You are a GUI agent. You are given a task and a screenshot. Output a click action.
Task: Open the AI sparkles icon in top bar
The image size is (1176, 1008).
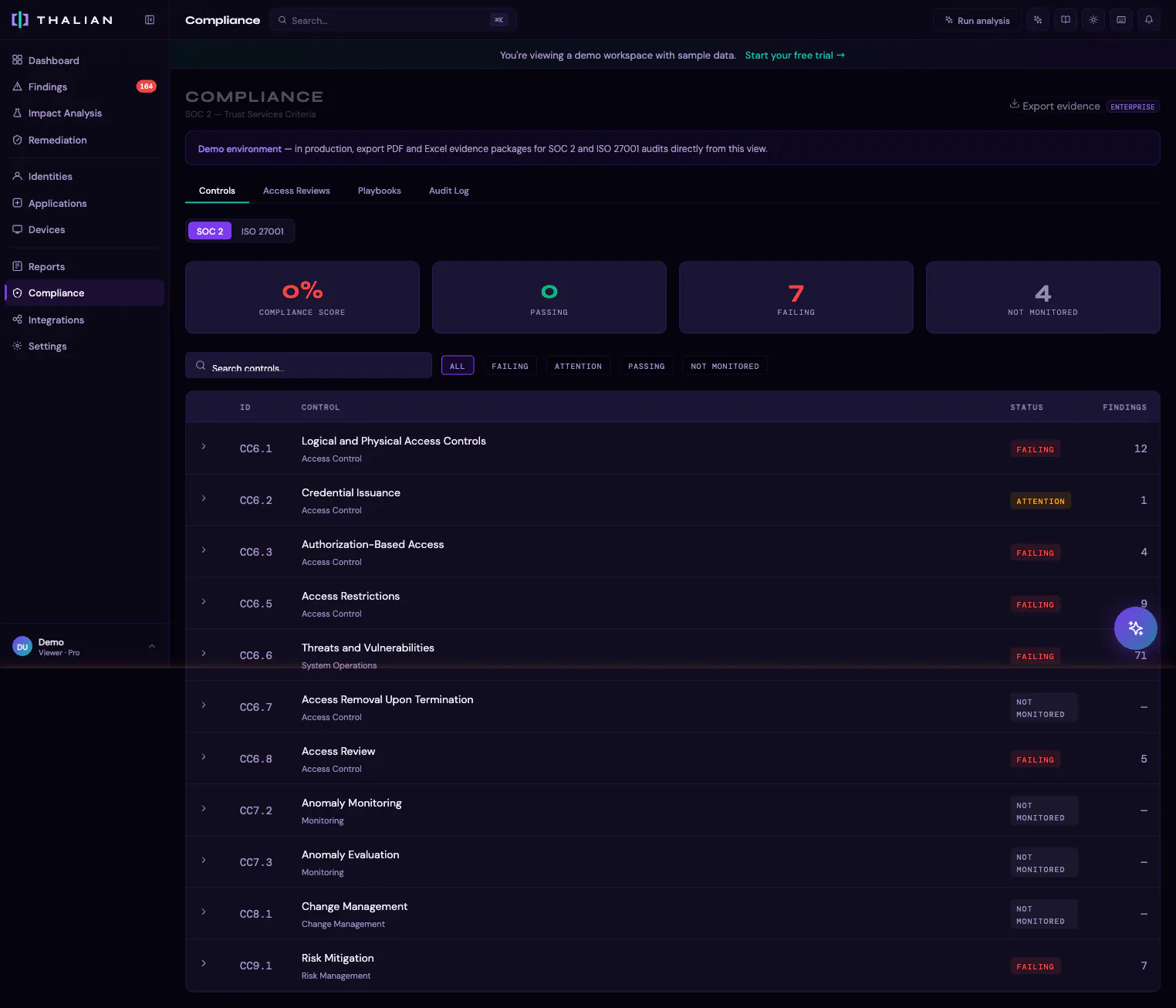pos(1038,20)
